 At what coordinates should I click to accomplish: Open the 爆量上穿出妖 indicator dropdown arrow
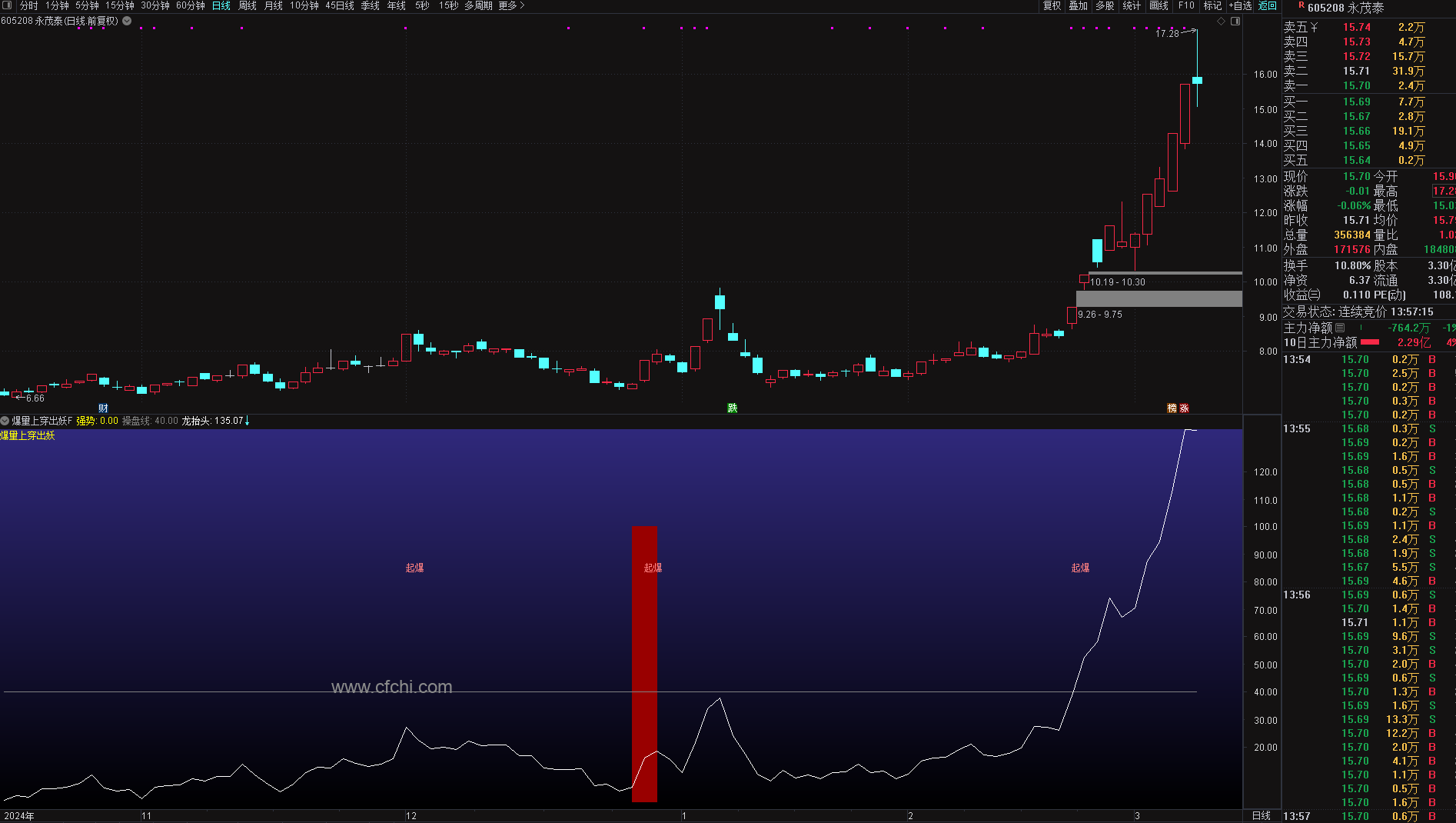point(5,421)
